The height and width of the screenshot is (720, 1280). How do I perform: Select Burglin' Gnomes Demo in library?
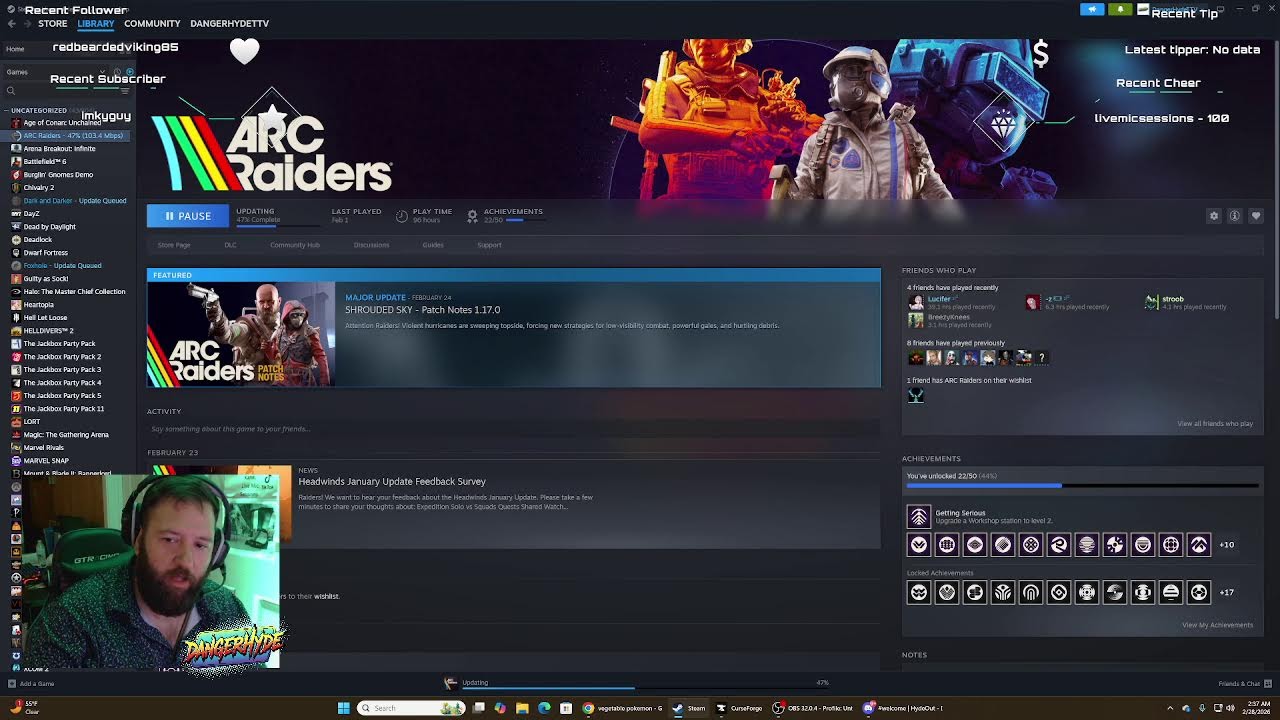click(x=58, y=174)
